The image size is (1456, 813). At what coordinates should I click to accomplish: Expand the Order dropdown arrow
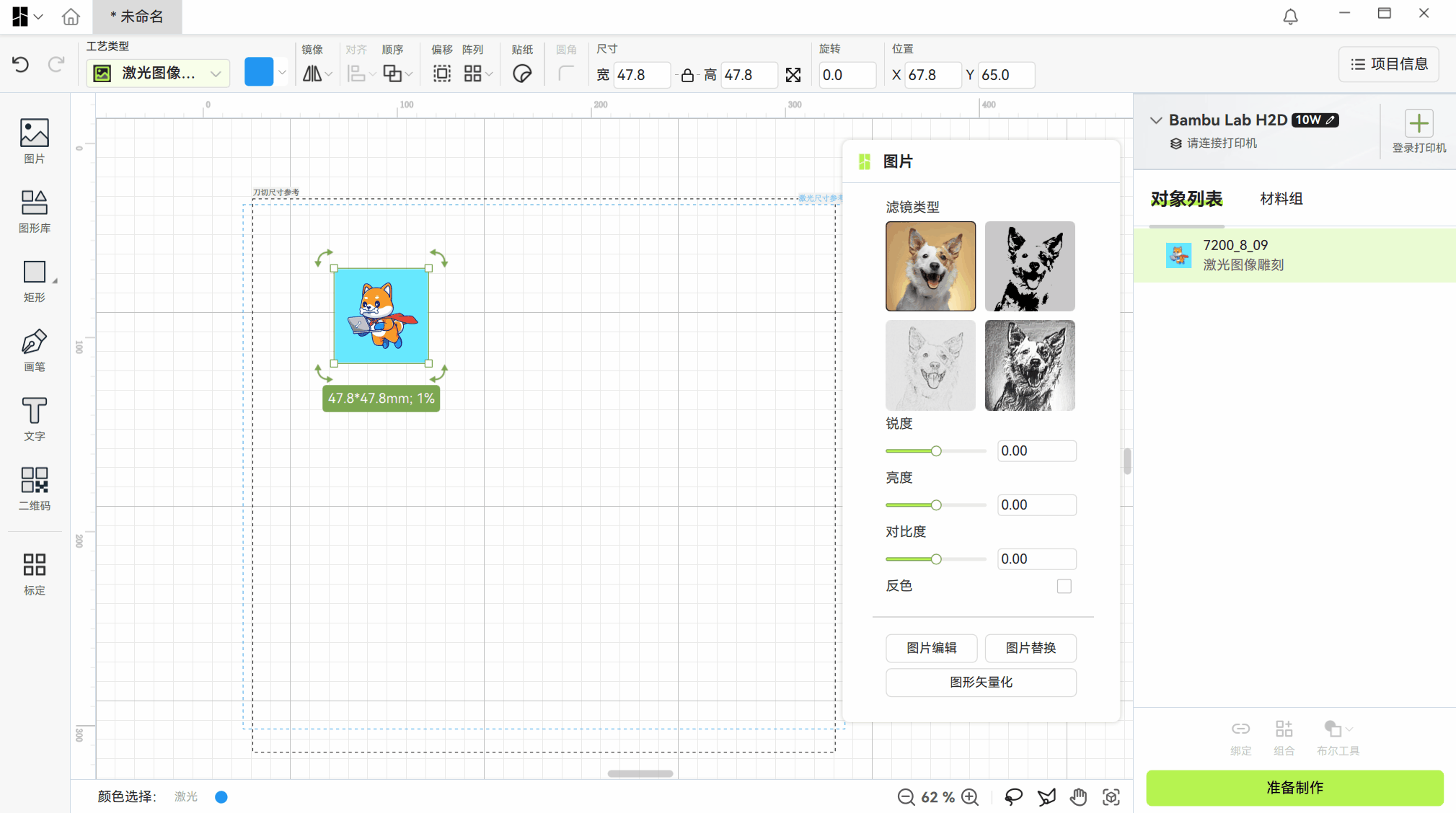409,74
